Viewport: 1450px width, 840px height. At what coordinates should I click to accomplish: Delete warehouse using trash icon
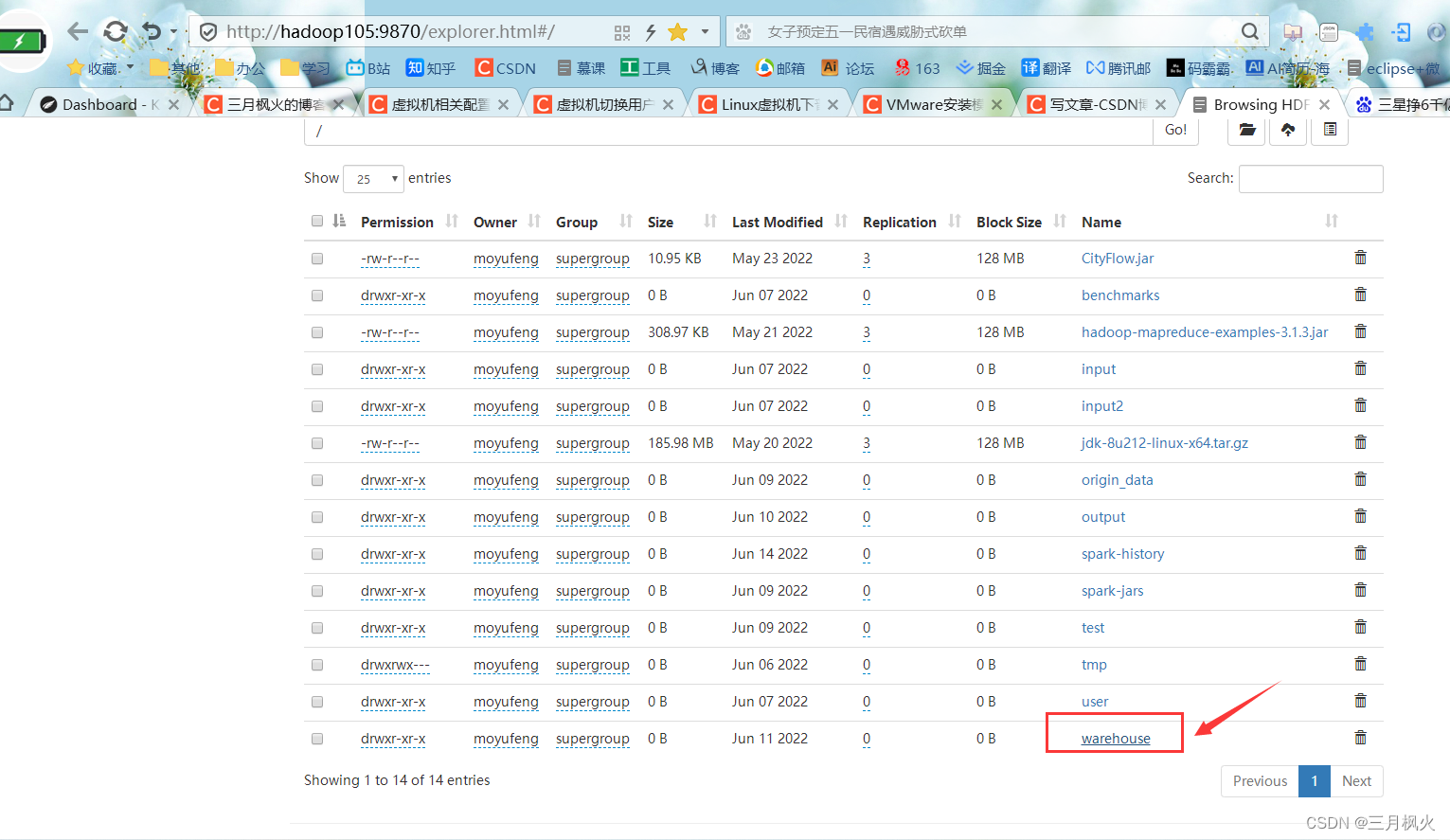(x=1360, y=738)
